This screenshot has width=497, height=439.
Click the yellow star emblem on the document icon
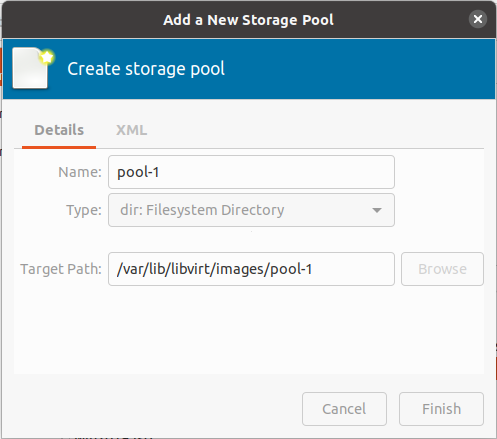point(47,57)
